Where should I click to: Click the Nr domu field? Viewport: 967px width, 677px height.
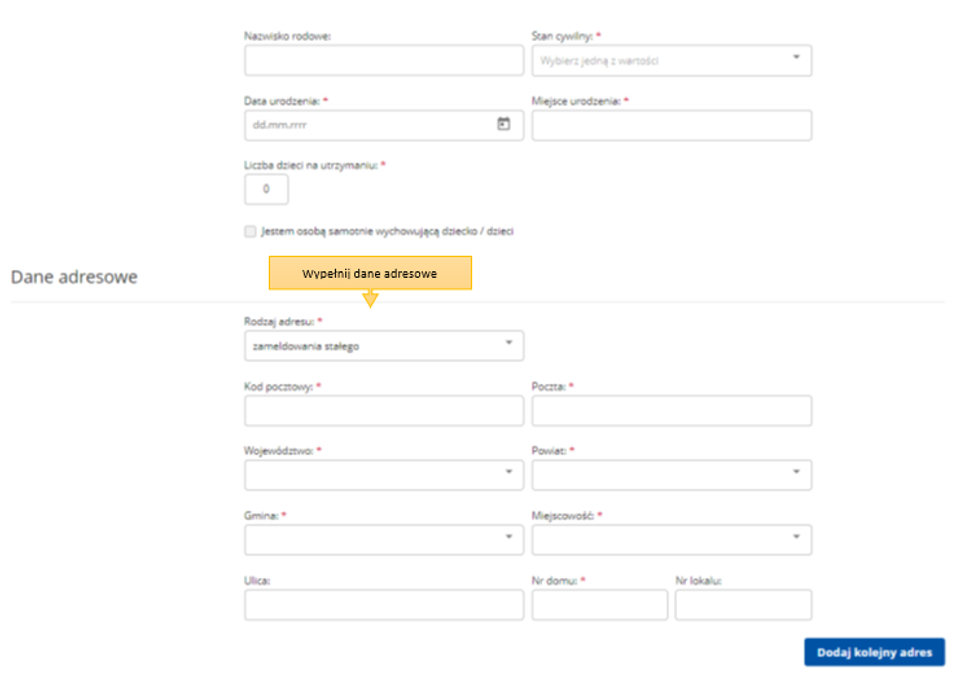[x=599, y=605]
